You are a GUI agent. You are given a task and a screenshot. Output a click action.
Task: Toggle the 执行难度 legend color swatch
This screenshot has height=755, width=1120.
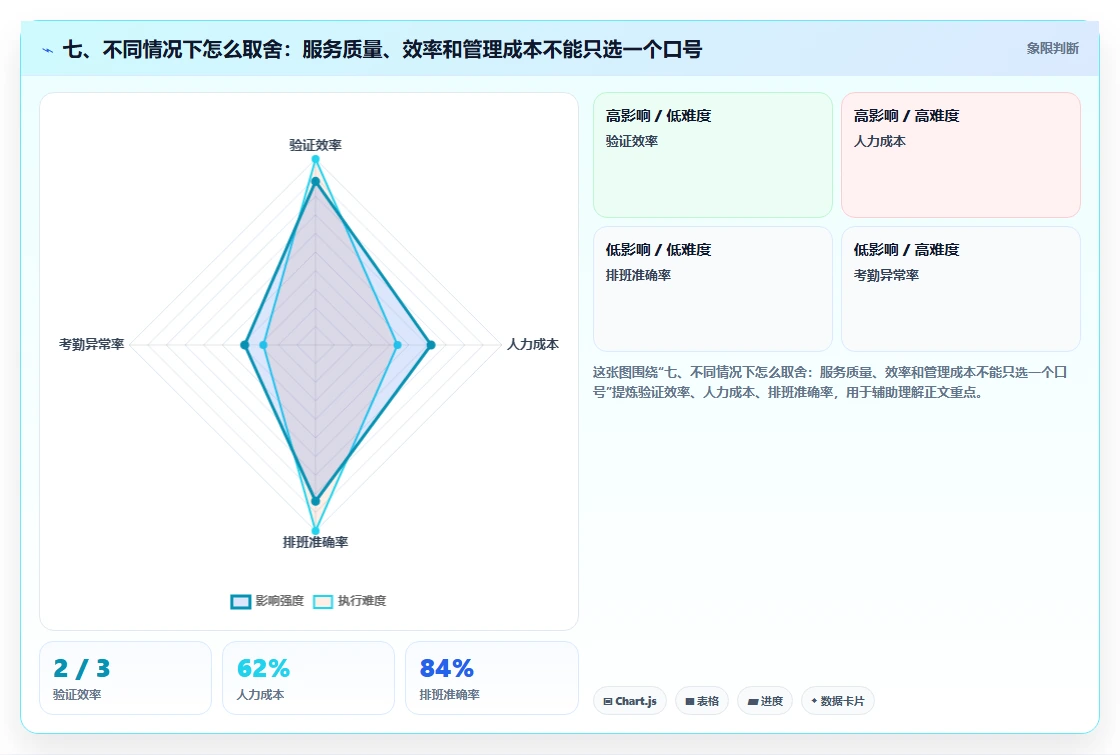[x=323, y=601]
